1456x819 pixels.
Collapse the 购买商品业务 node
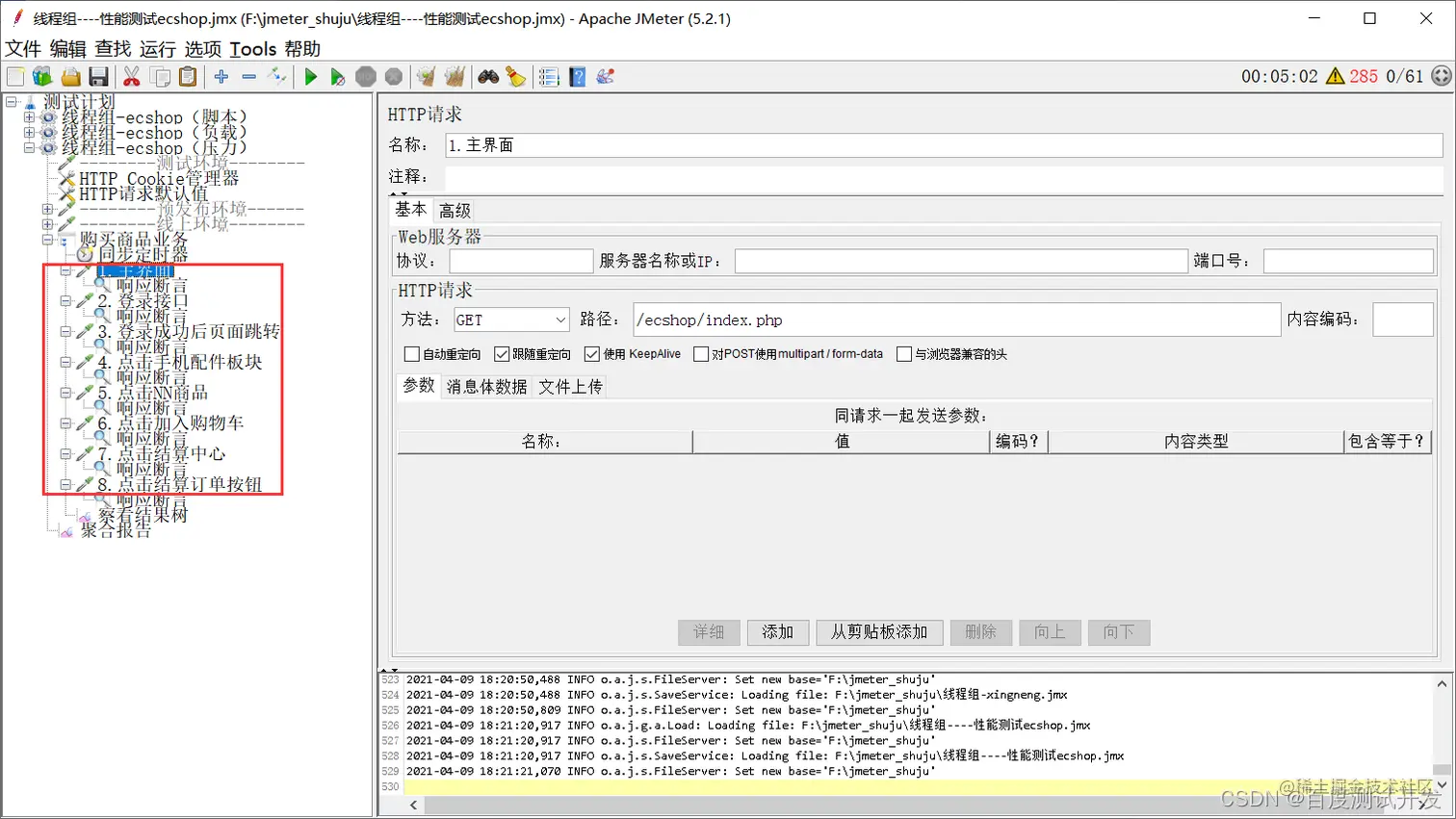click(x=47, y=240)
